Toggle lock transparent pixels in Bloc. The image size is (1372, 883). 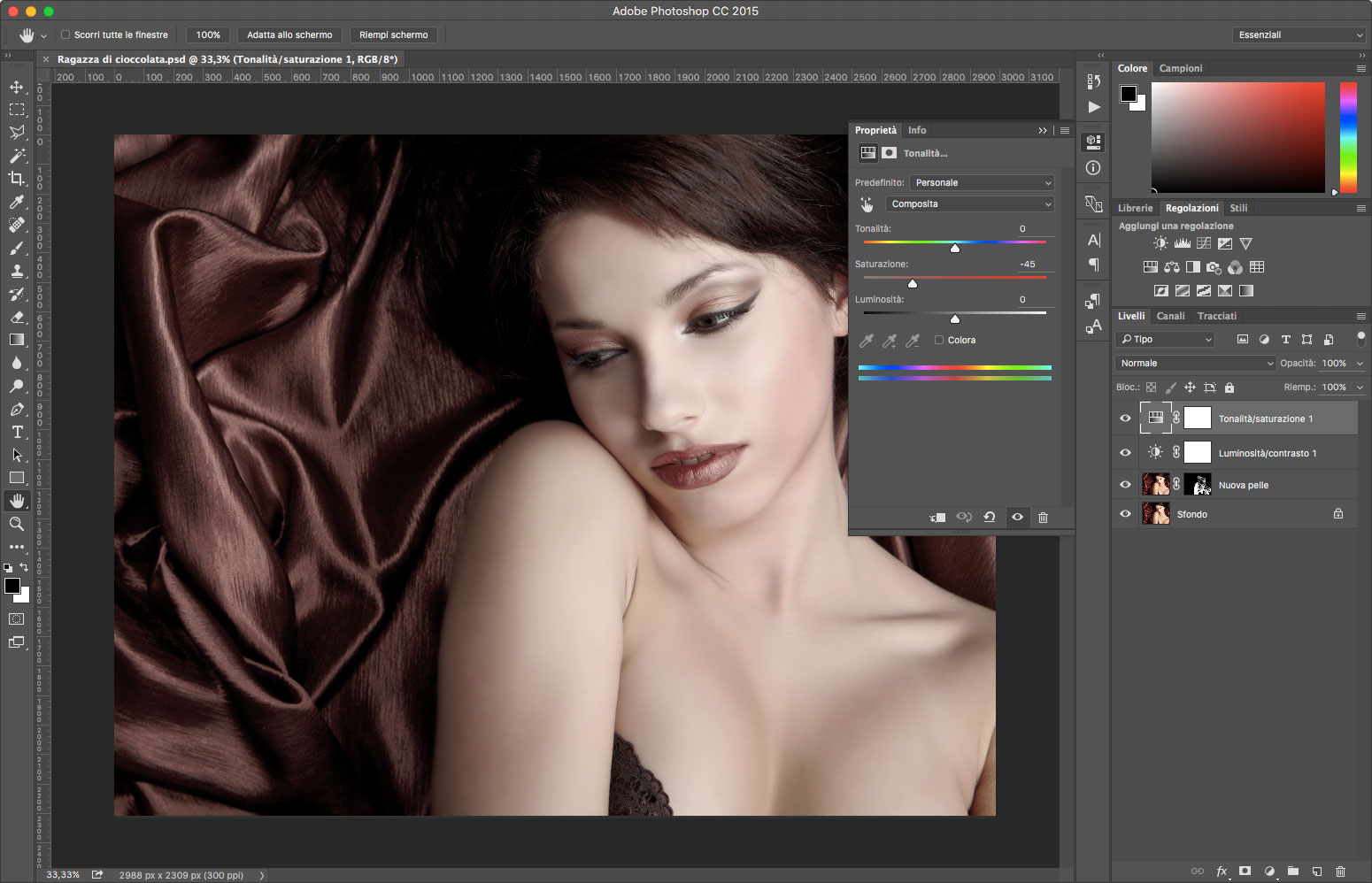pyautogui.click(x=1151, y=388)
